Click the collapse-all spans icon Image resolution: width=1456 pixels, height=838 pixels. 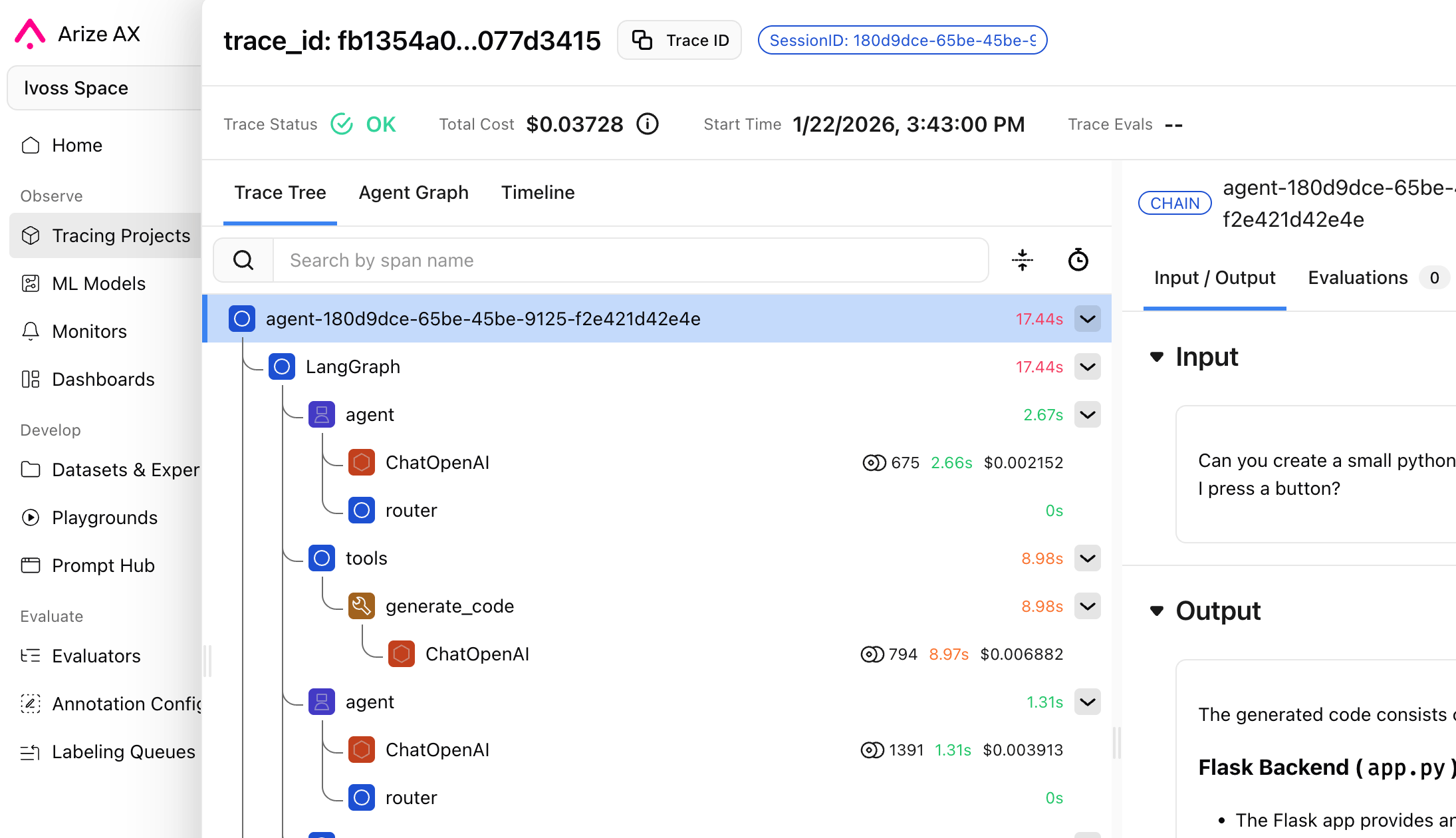(1022, 260)
